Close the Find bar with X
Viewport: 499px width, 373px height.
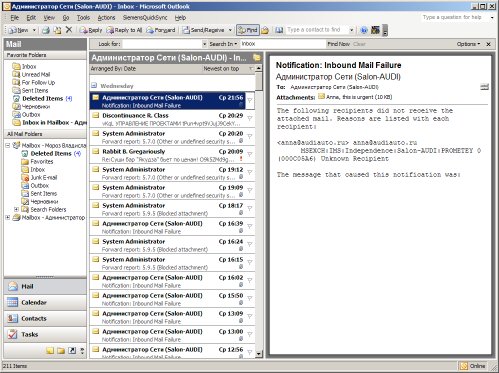(x=488, y=44)
